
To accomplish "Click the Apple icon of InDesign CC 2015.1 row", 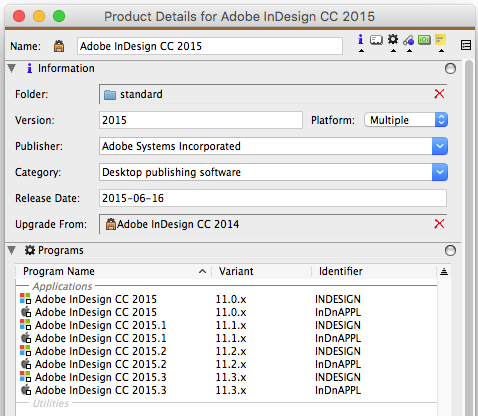I will [x=26, y=338].
